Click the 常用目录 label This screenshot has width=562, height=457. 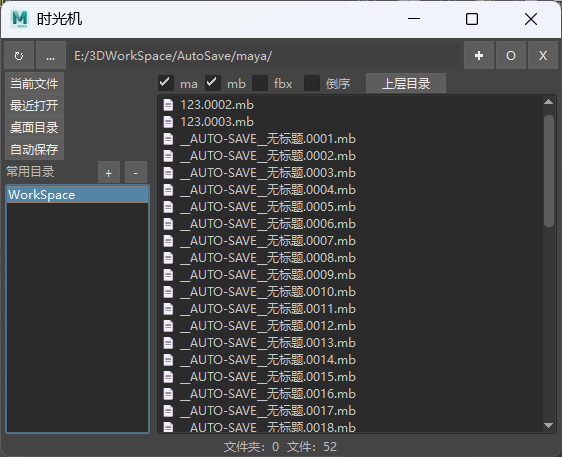(x=30, y=172)
